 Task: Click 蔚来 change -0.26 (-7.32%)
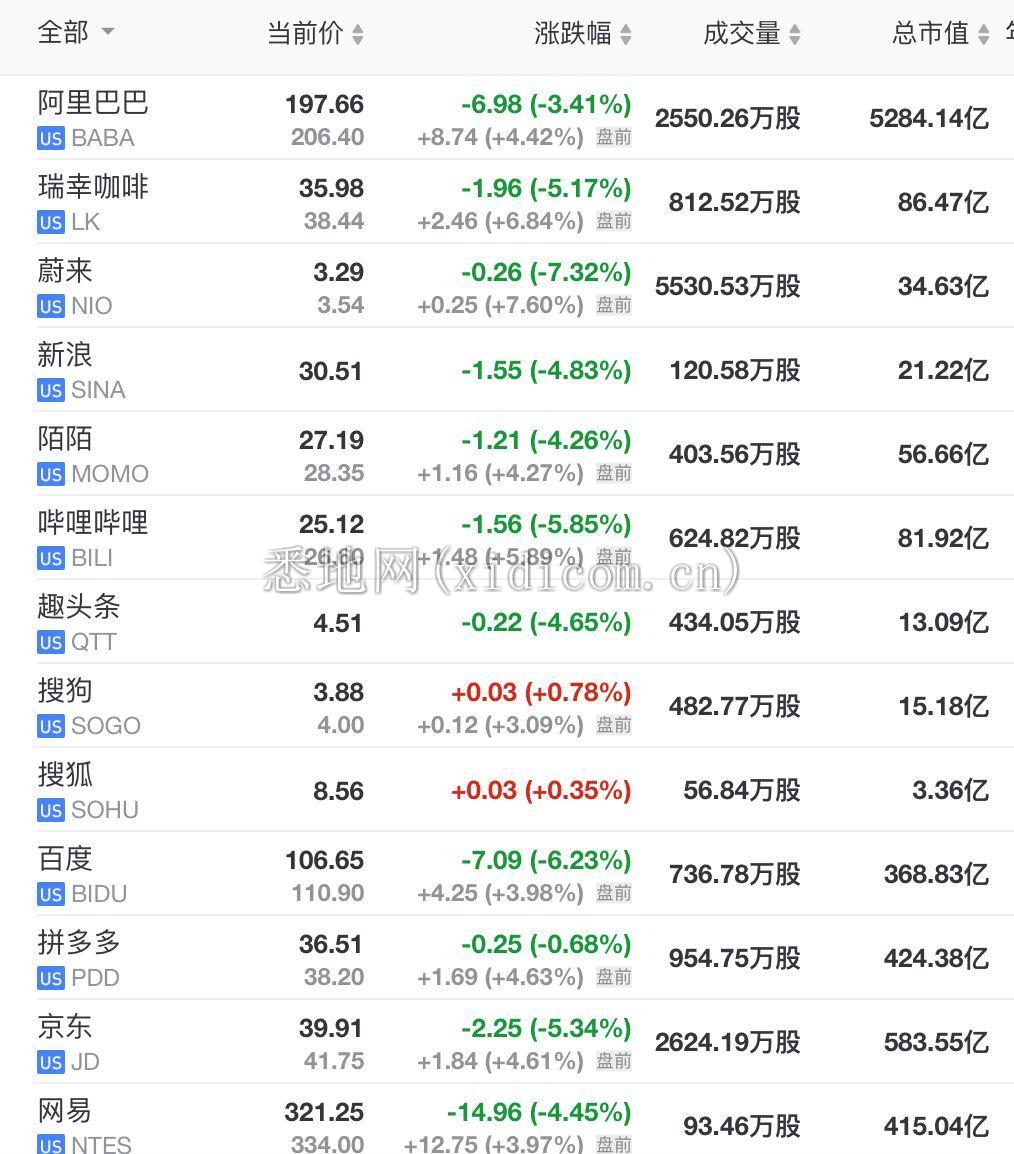pyautogui.click(x=547, y=272)
